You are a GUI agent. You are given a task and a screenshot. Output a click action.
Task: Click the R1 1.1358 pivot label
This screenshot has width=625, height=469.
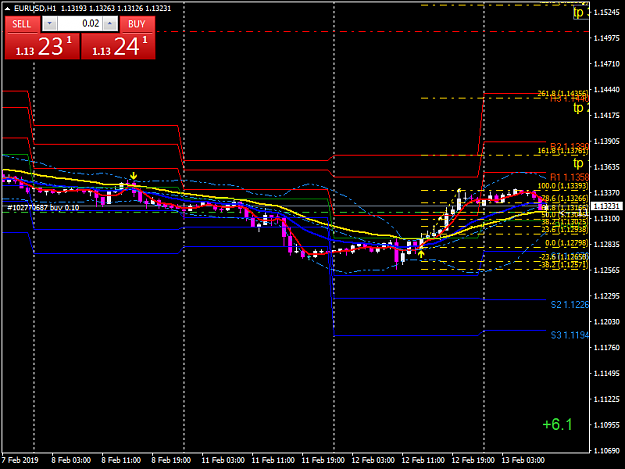pos(569,177)
